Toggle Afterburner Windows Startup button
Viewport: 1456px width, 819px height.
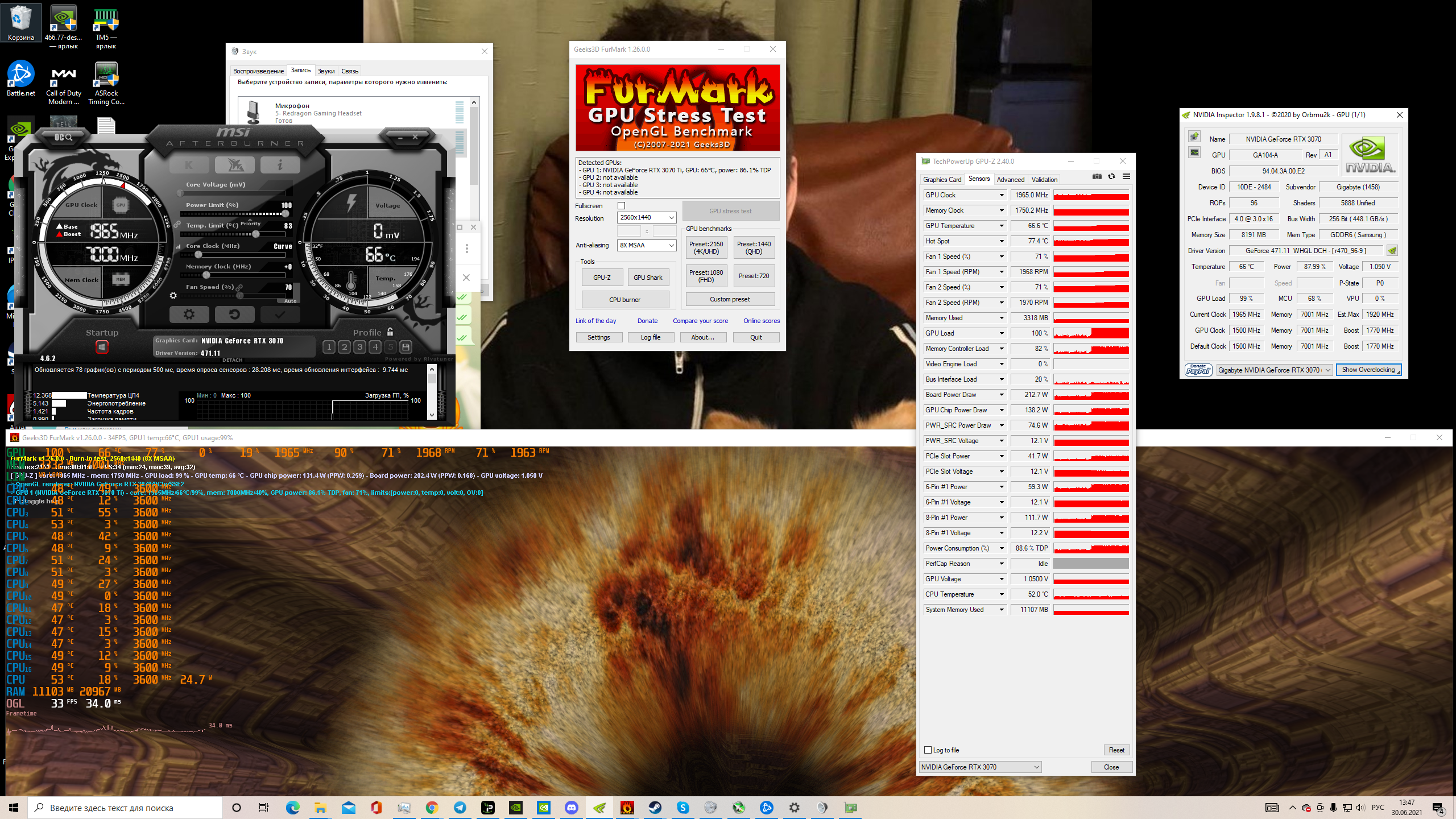pyautogui.click(x=102, y=347)
